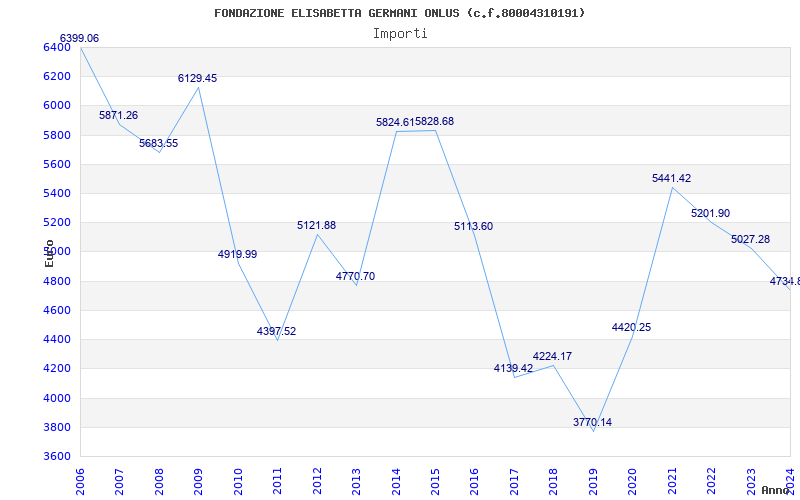
Task: Click the 4800 y-axis value
Action: (57, 282)
